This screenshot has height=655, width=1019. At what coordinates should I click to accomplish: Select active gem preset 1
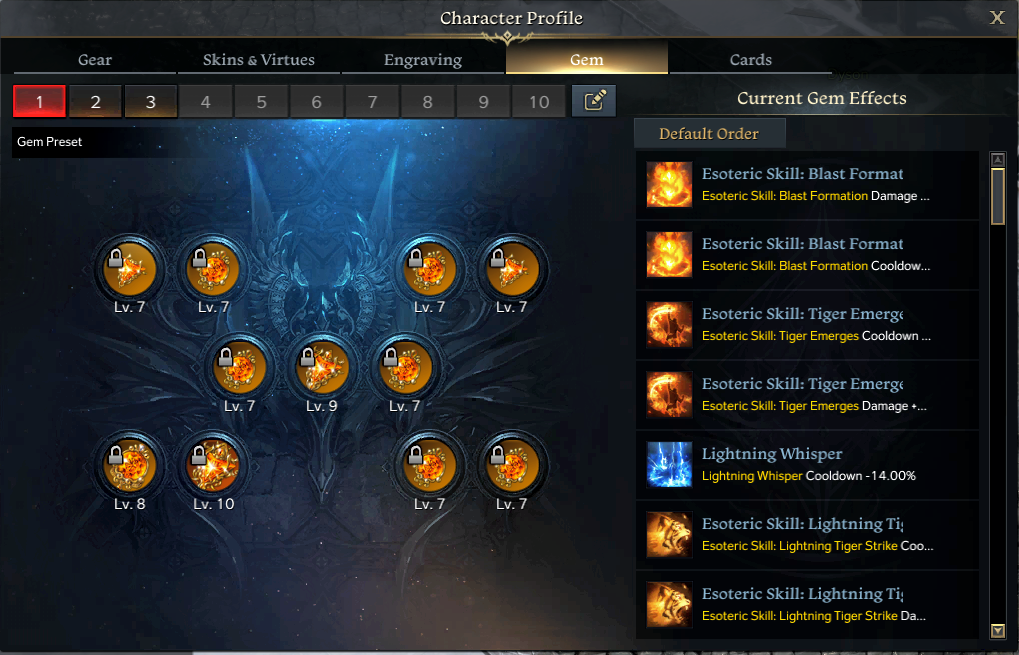(40, 101)
